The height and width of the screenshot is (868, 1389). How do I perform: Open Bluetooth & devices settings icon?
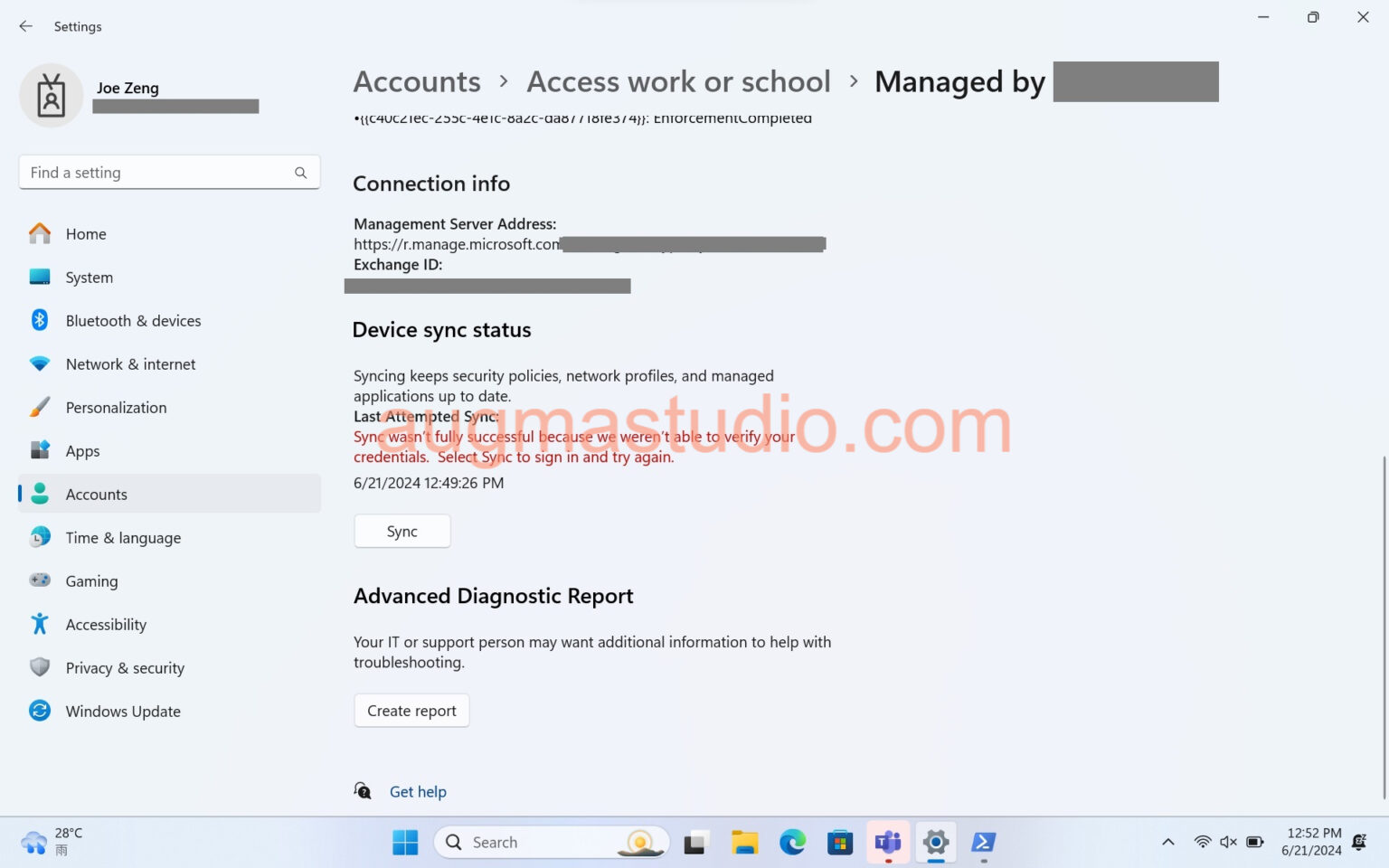point(40,320)
